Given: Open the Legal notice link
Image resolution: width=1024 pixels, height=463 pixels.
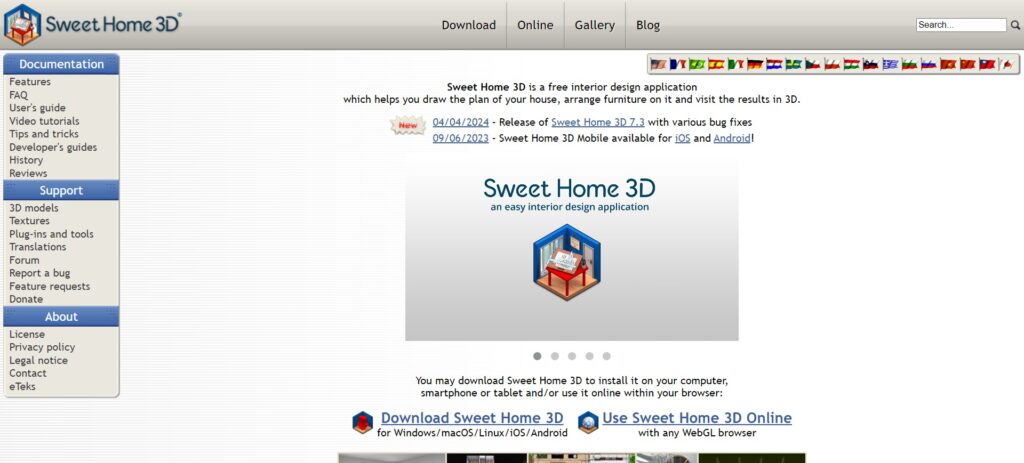Looking at the screenshot, I should (x=38, y=360).
